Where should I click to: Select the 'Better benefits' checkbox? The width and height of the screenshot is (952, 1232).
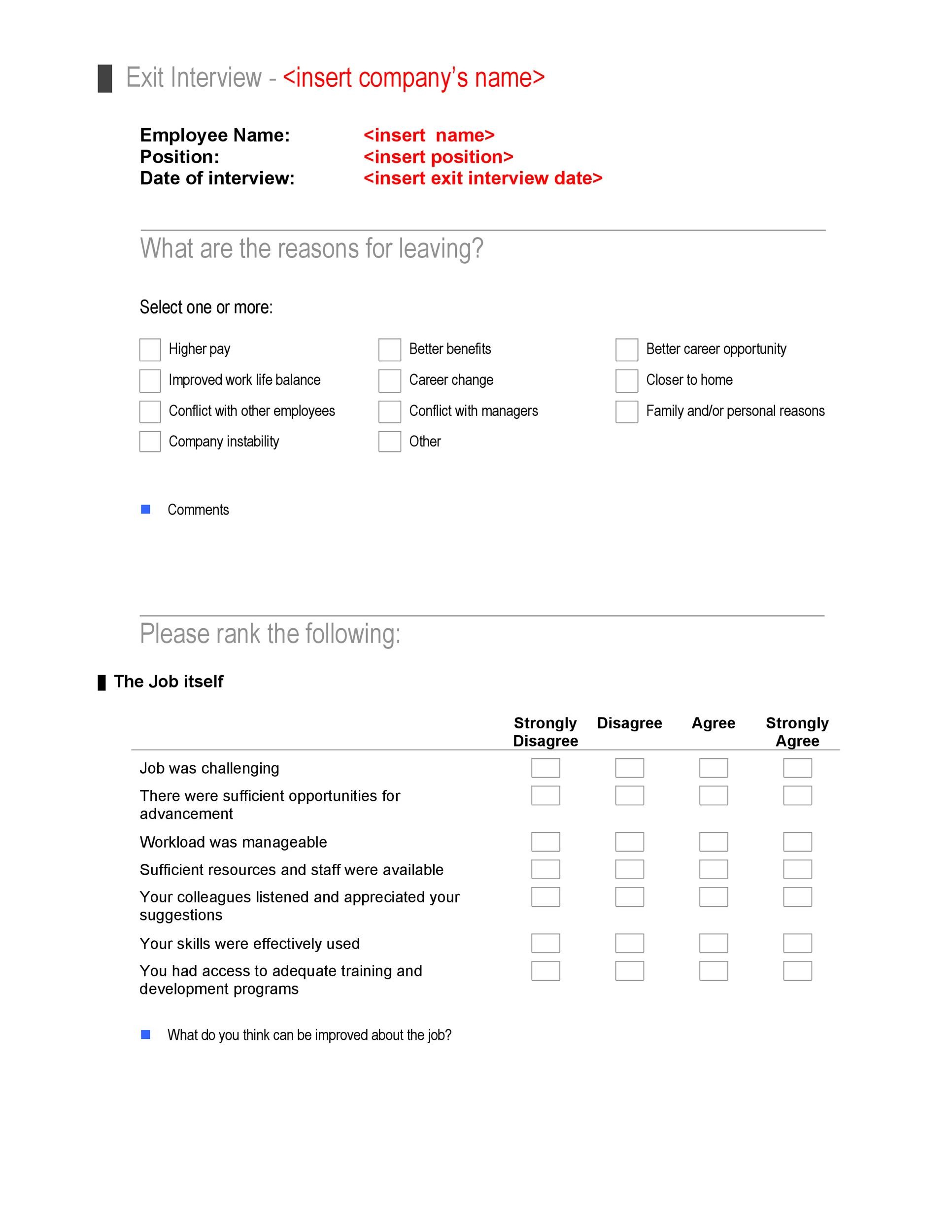389,349
